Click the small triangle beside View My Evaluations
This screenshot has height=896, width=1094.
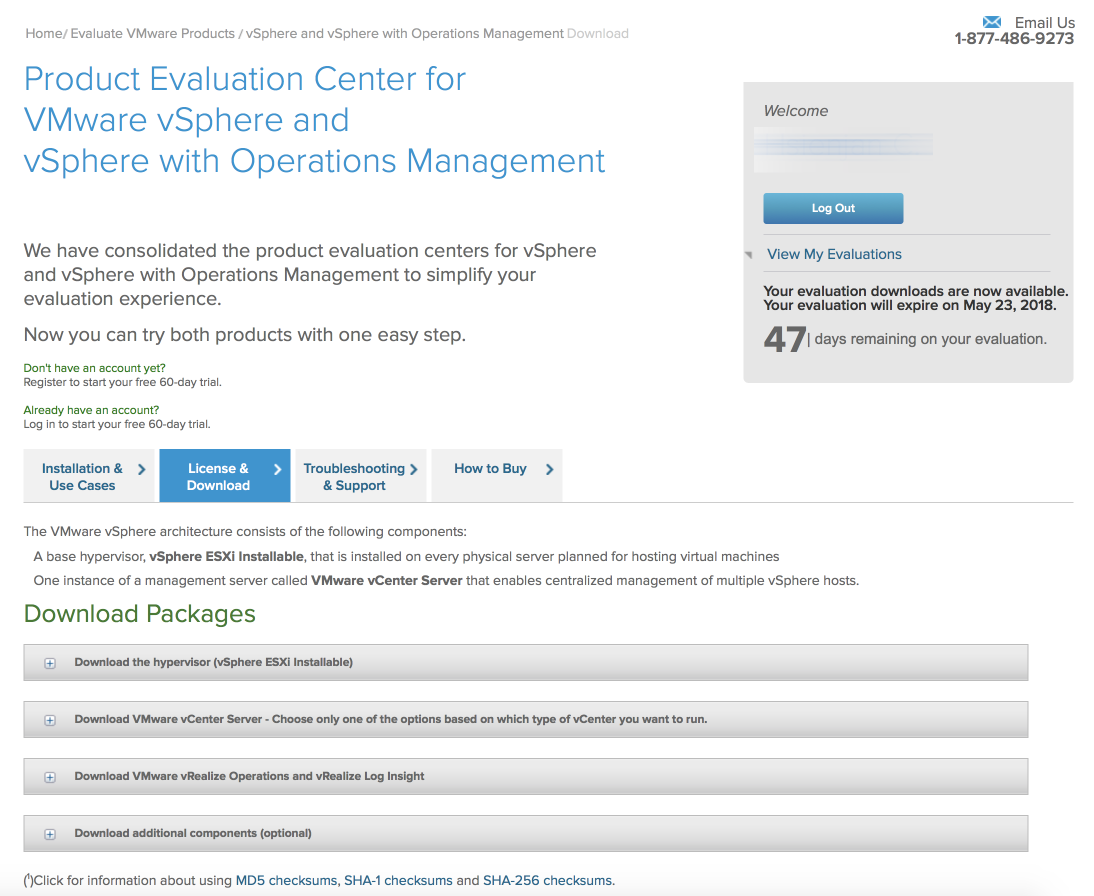coord(749,256)
